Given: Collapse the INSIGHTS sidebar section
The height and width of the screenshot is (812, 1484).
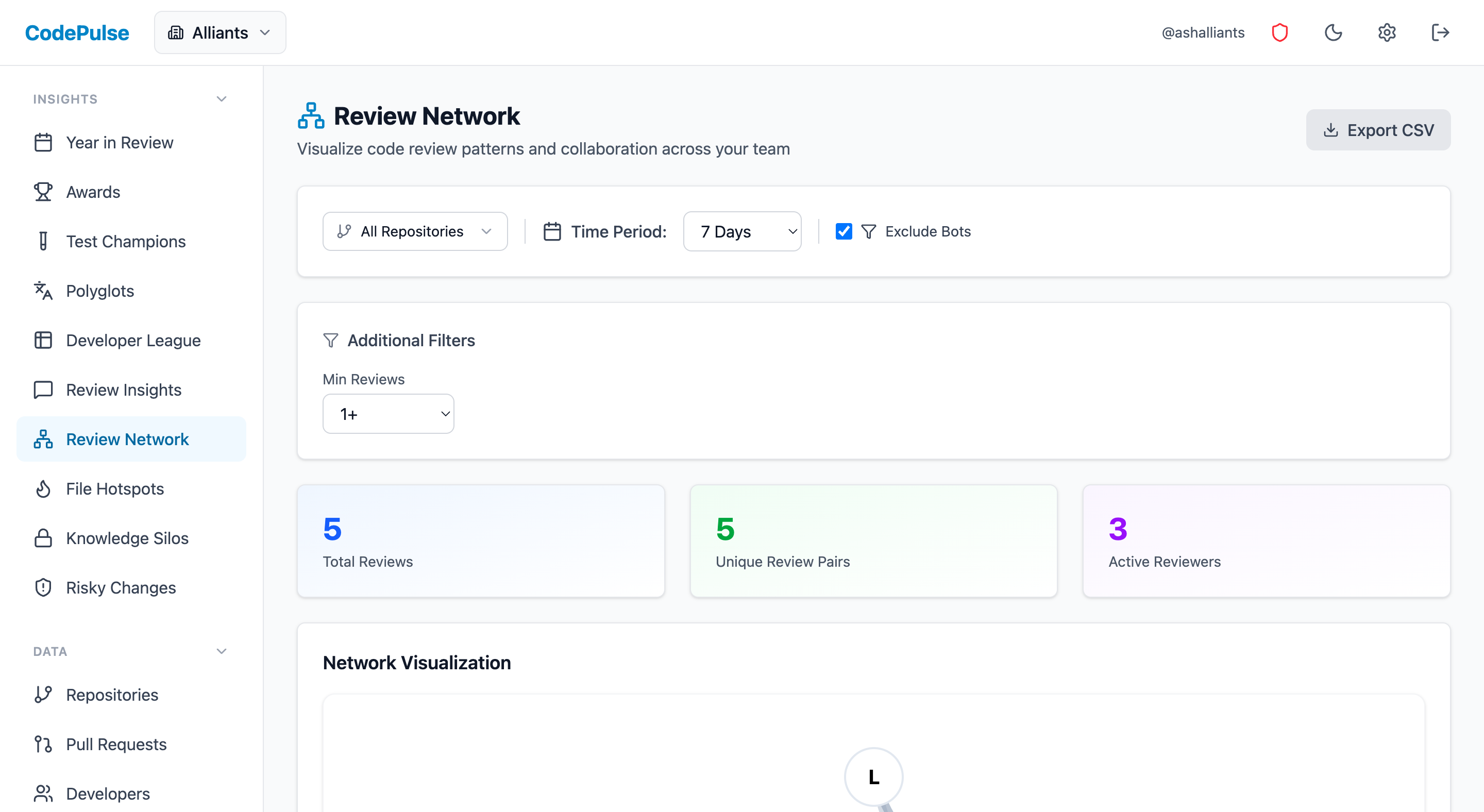Looking at the screenshot, I should [221, 98].
